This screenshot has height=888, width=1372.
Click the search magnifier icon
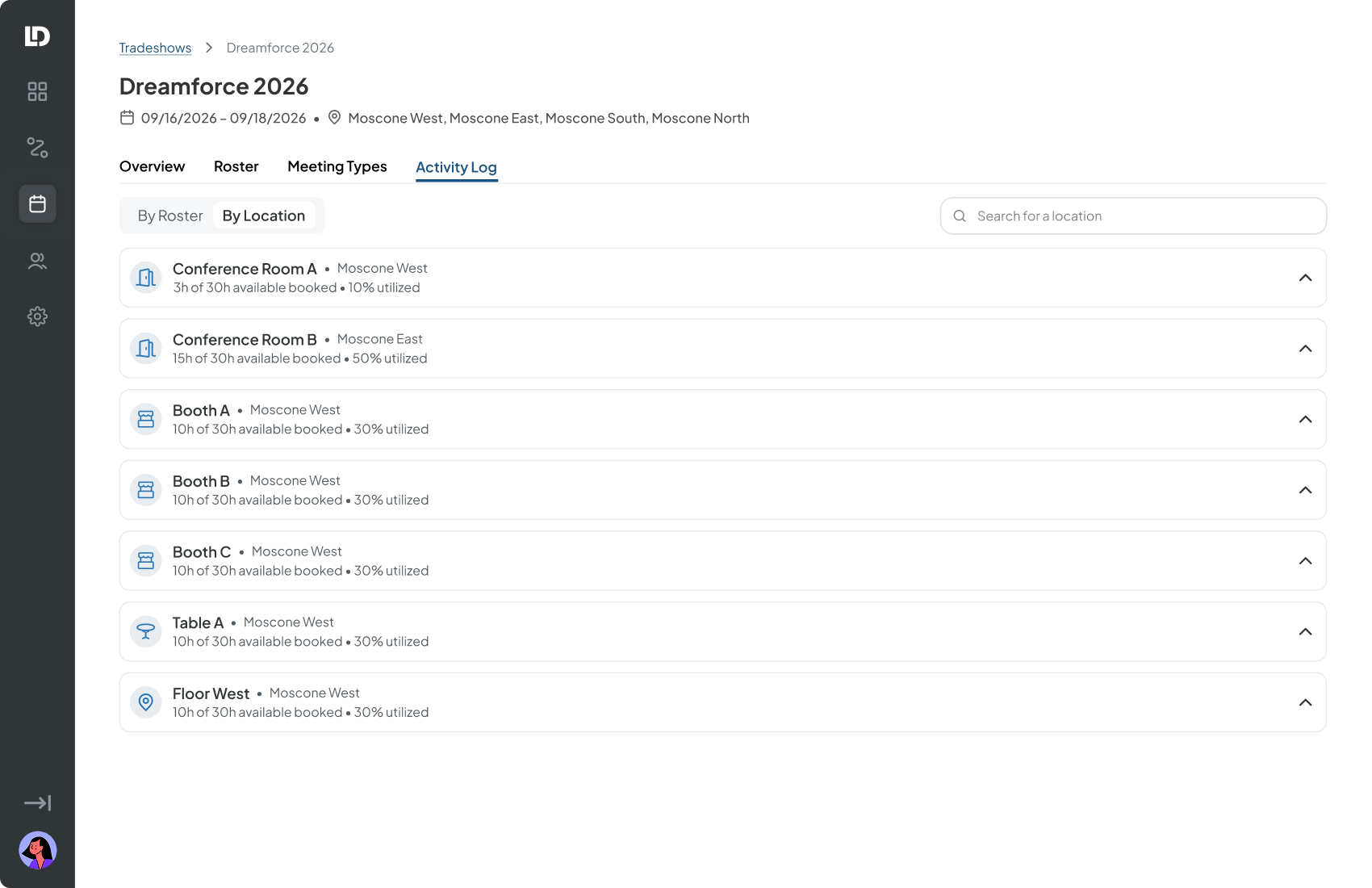960,216
